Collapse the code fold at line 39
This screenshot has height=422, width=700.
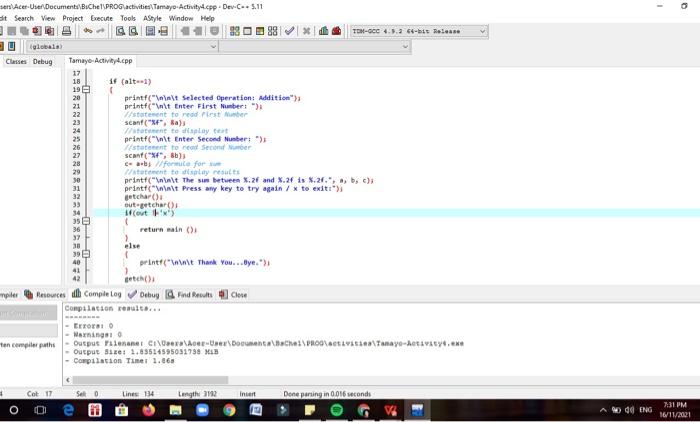click(x=86, y=254)
